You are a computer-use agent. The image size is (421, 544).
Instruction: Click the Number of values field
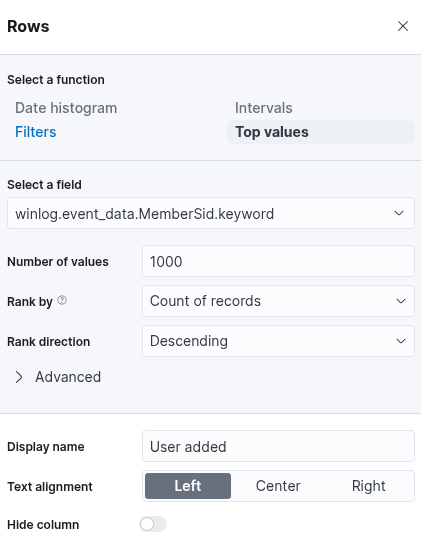(x=278, y=261)
